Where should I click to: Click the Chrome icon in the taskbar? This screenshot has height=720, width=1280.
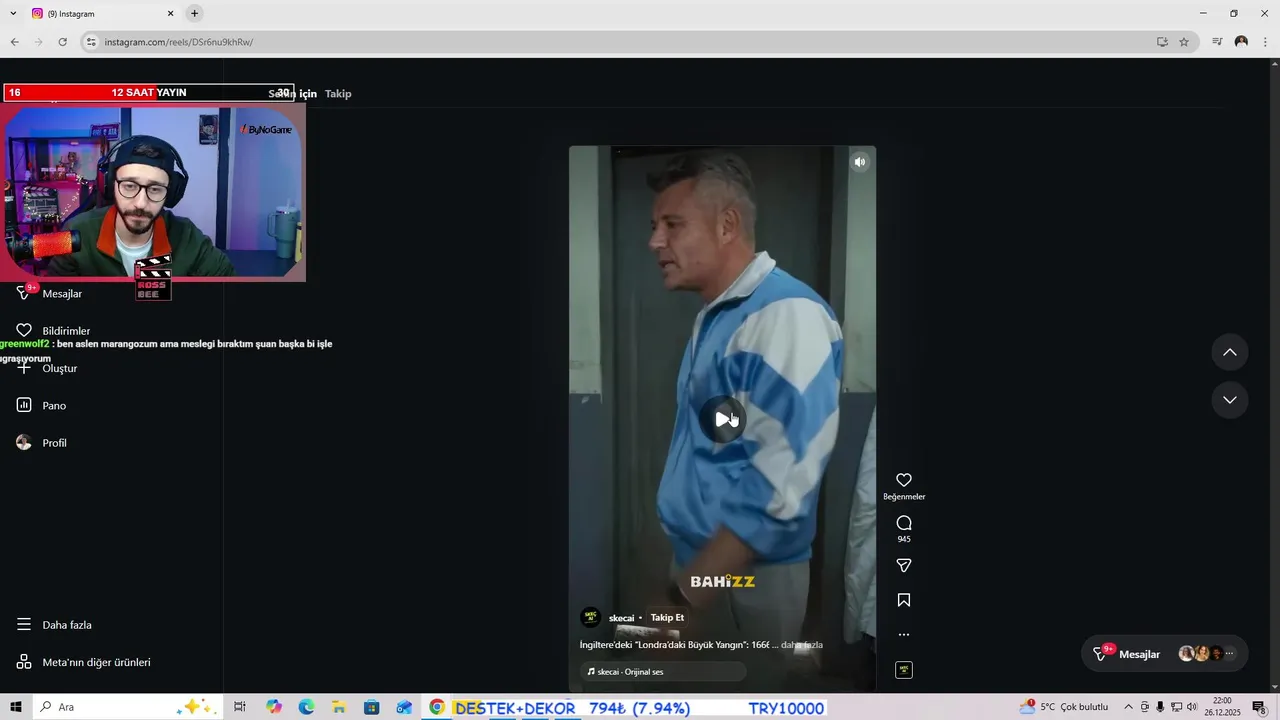pyautogui.click(x=437, y=707)
